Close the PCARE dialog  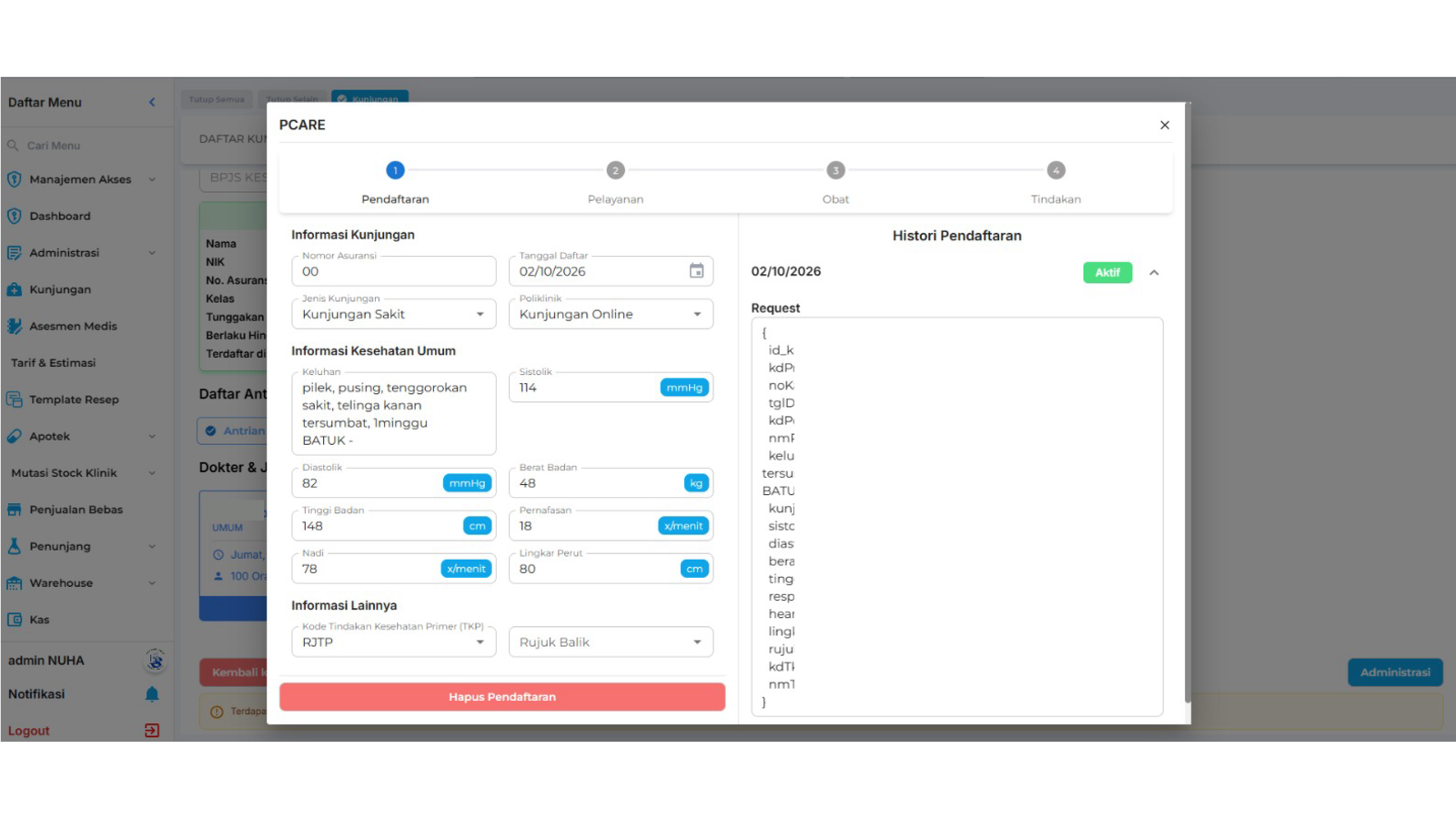[x=1164, y=126]
